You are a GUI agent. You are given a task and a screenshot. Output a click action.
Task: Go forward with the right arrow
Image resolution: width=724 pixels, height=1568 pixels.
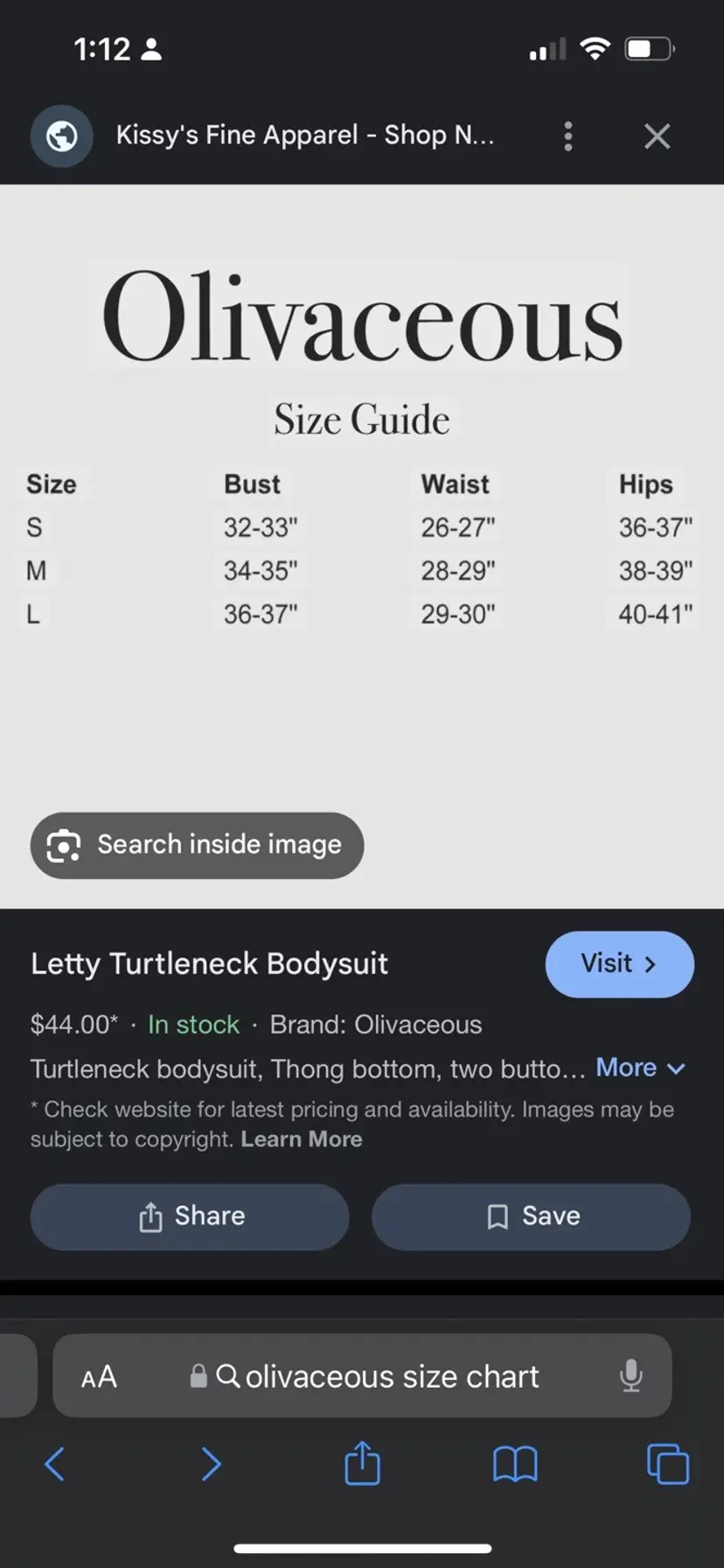point(211,1464)
